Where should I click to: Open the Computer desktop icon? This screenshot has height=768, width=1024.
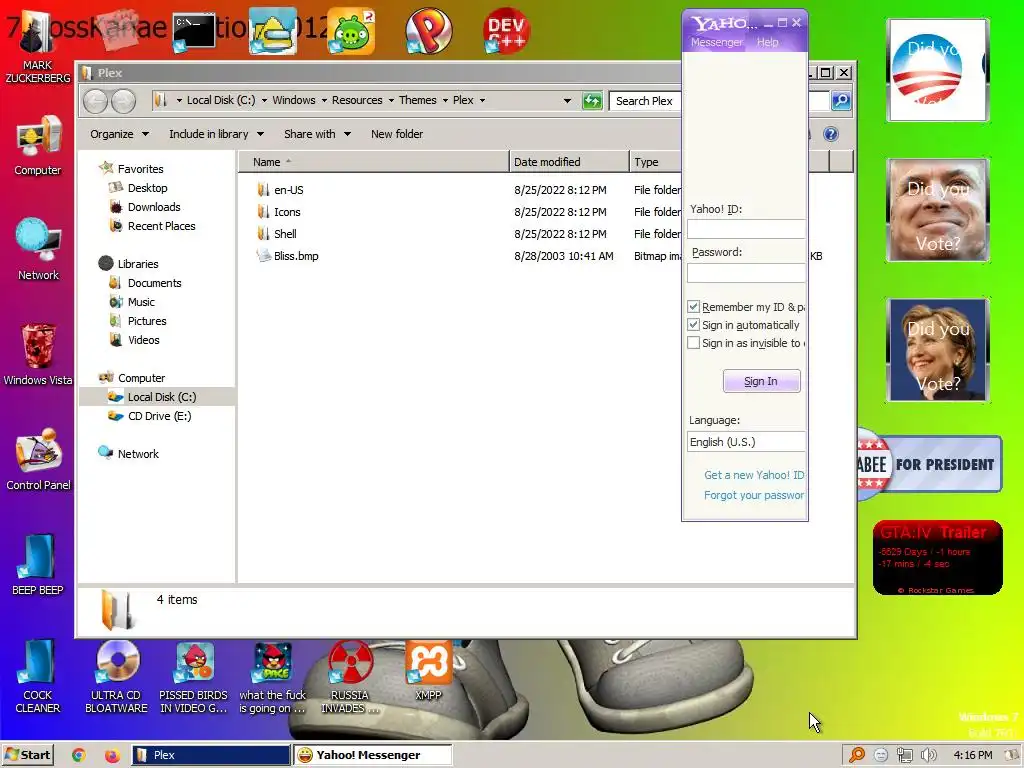click(x=38, y=145)
